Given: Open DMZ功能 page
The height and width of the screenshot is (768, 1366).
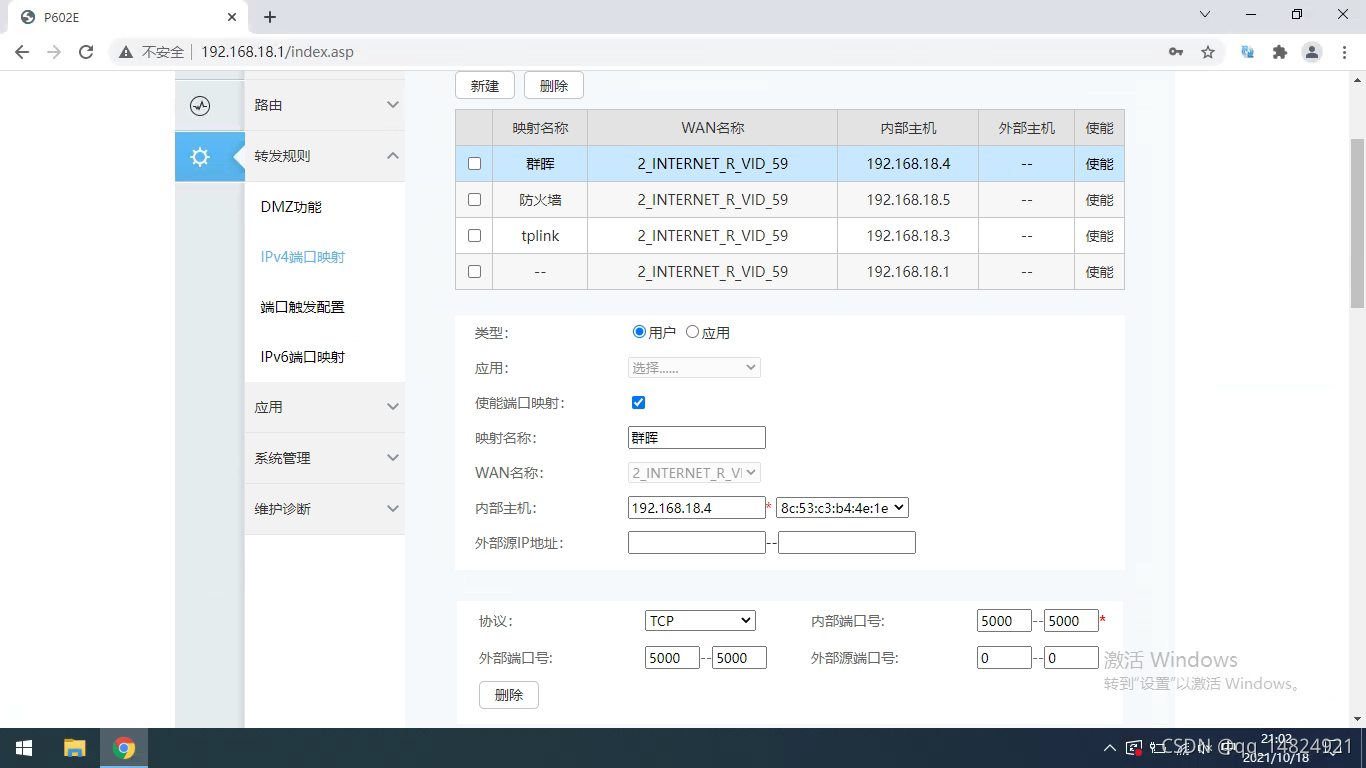Looking at the screenshot, I should pos(291,207).
